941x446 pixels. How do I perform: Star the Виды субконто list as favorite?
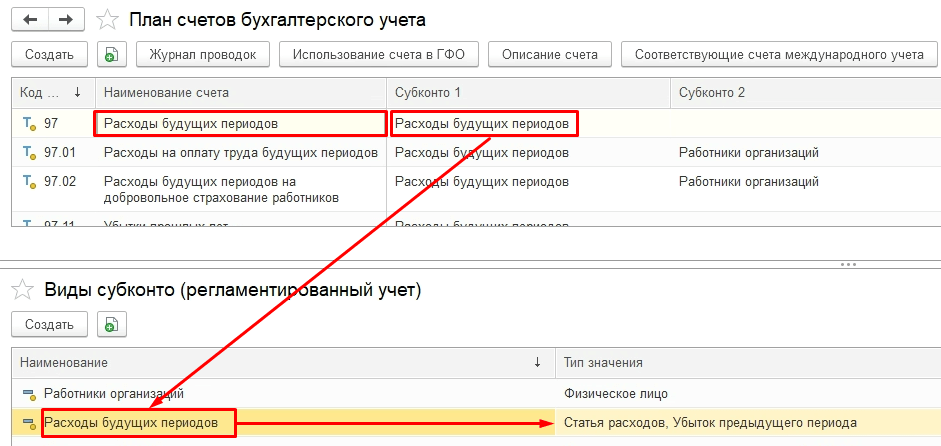click(x=23, y=291)
